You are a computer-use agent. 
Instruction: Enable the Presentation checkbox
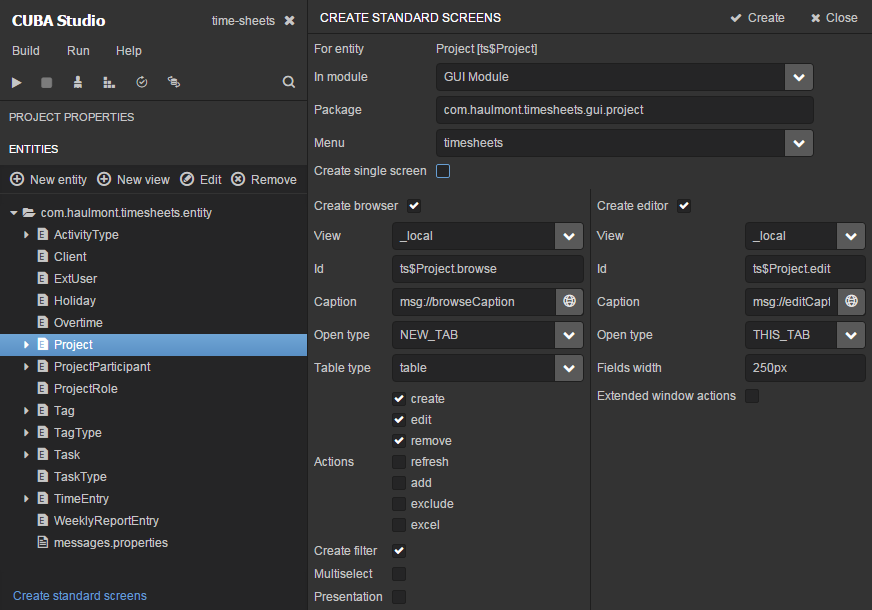[x=399, y=597]
